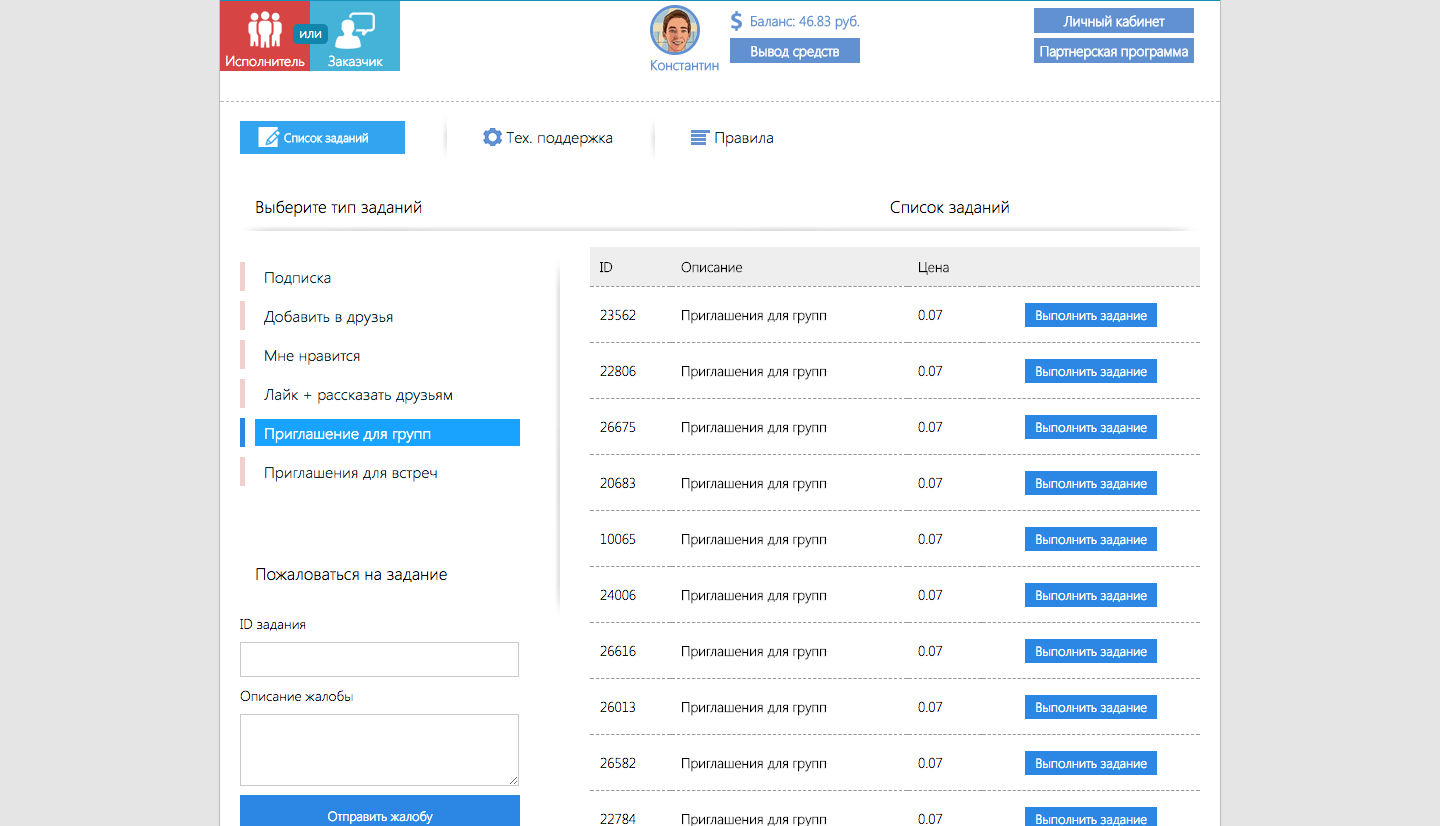Choose the Мне нравится task type

(312, 356)
